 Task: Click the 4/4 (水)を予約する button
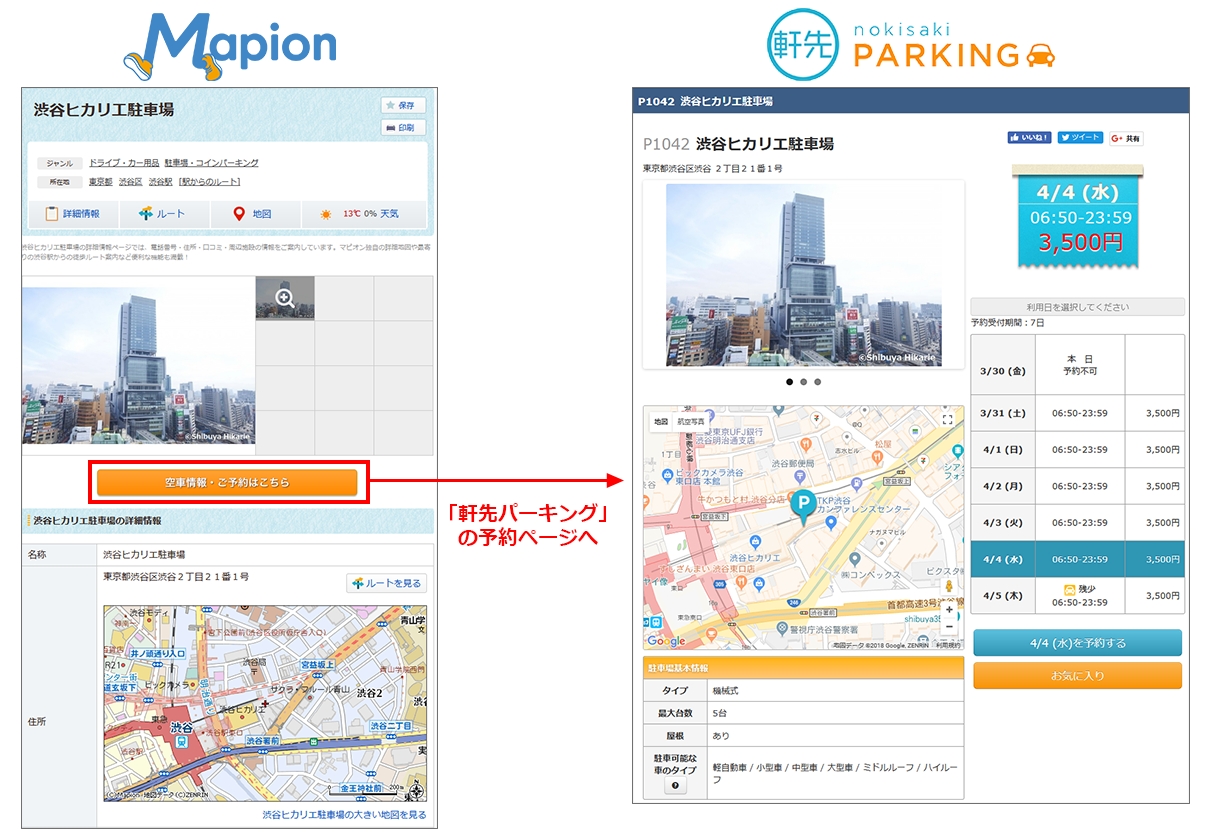[1077, 643]
